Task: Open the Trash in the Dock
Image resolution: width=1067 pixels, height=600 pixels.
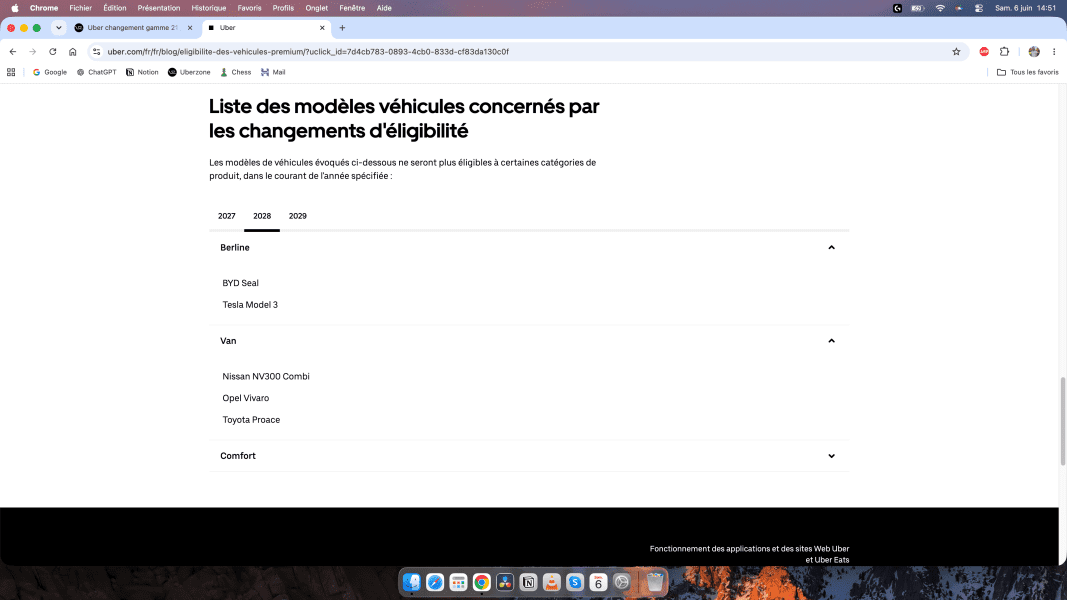Action: (x=655, y=582)
